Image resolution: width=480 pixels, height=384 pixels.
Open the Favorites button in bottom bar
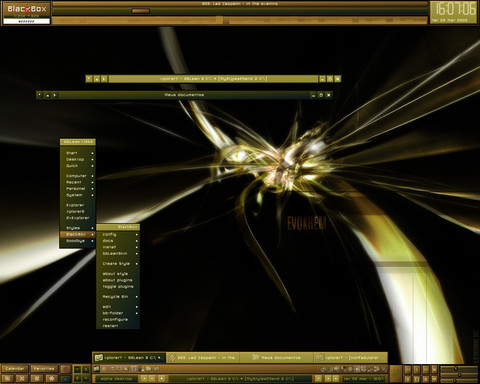(44, 369)
